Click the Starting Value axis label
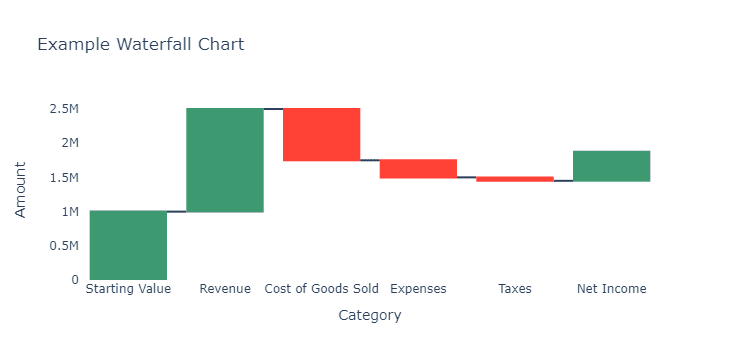This screenshot has height=360, width=740. 128,289
